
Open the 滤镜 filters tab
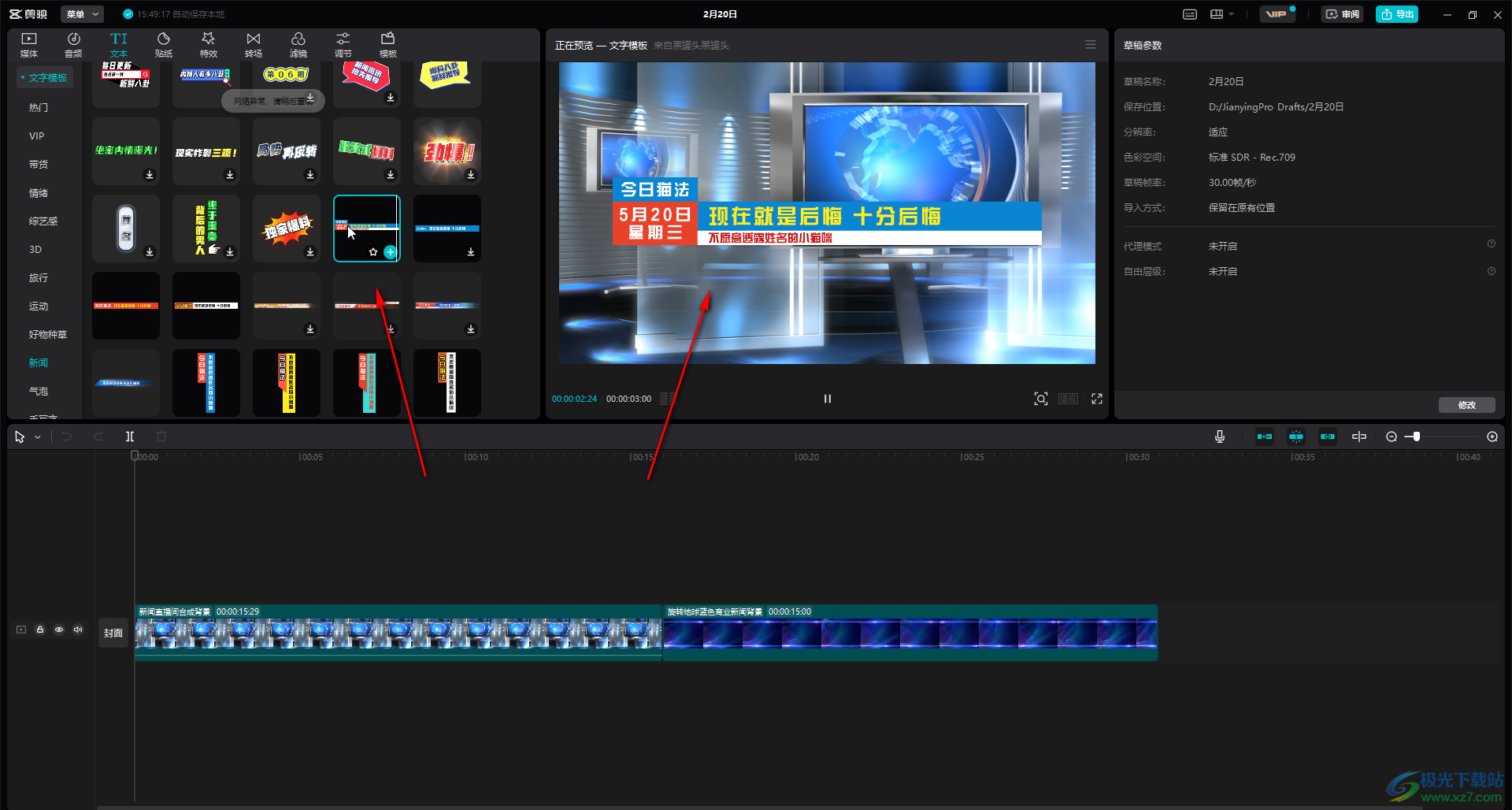click(x=298, y=45)
